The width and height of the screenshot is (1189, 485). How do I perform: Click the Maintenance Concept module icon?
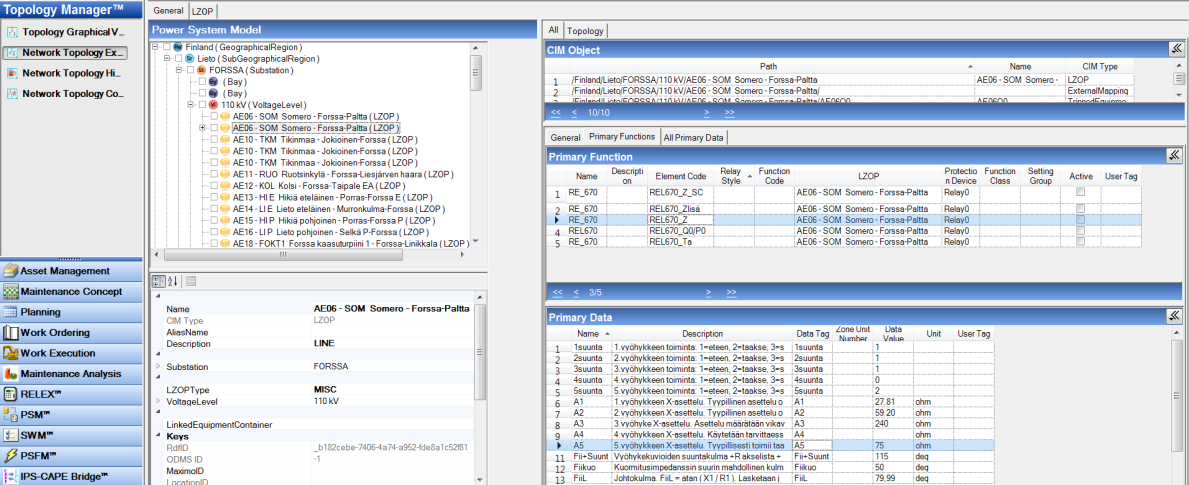click(11, 292)
